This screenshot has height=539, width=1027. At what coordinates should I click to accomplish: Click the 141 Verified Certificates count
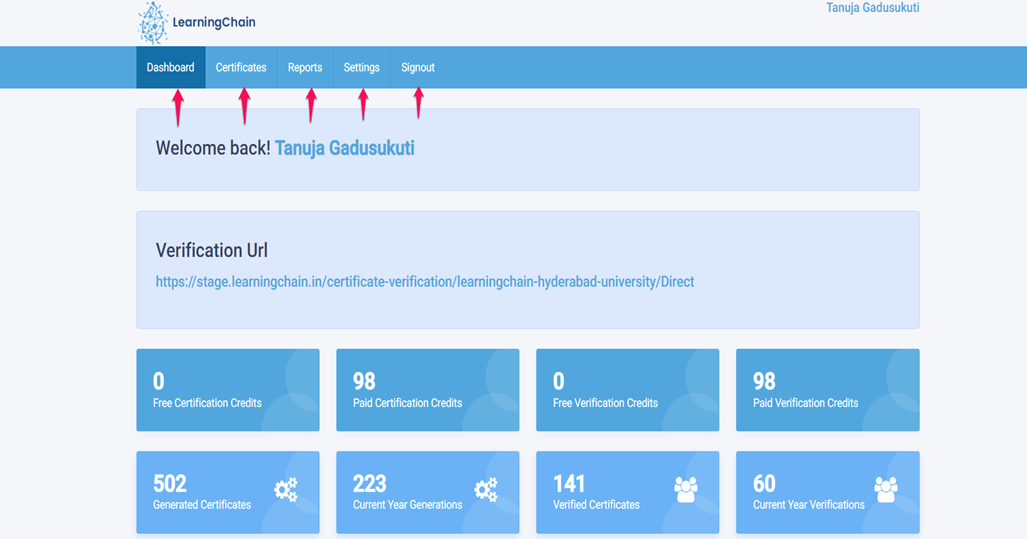click(x=569, y=484)
